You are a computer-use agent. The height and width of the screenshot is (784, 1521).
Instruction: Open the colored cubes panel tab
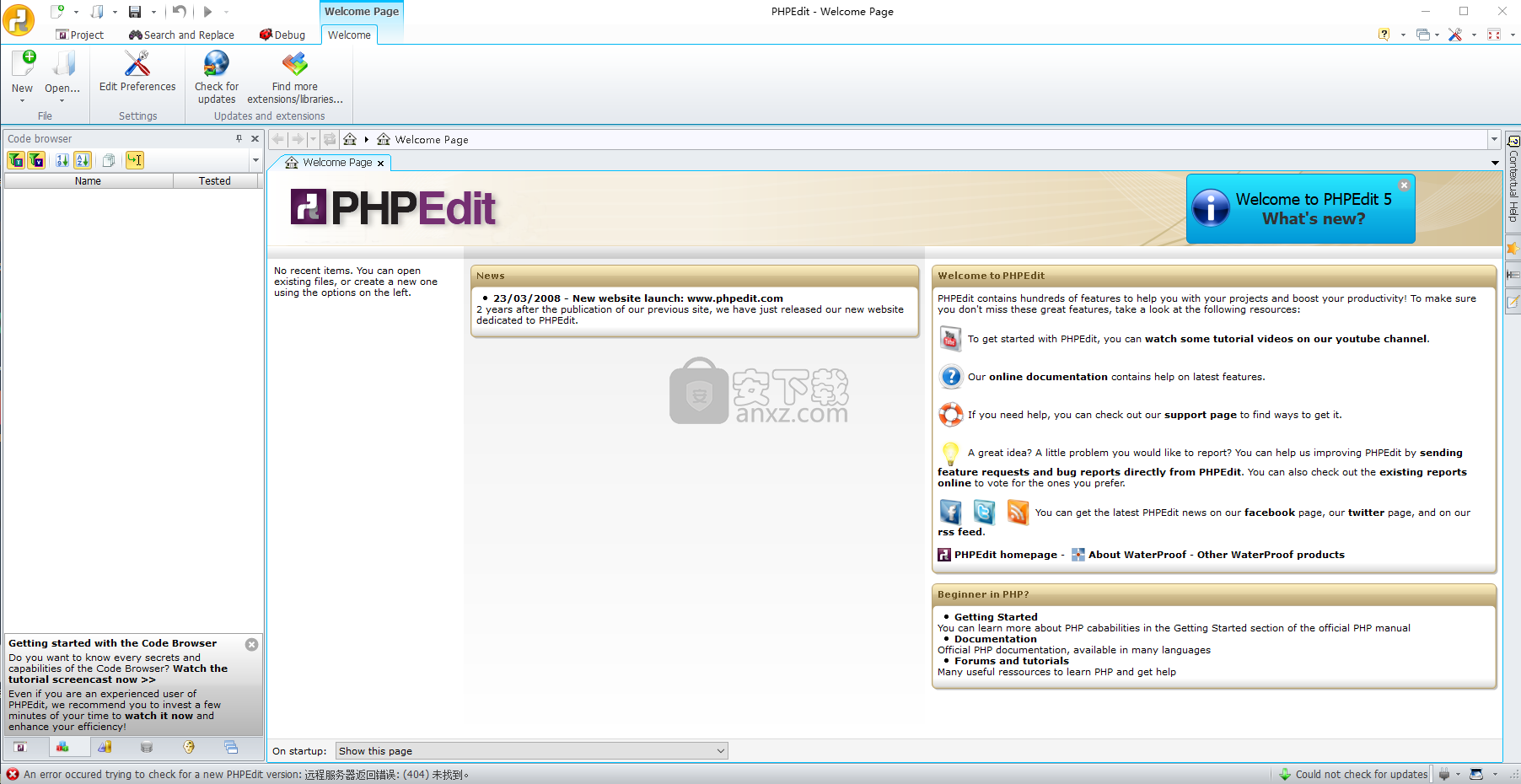click(62, 747)
